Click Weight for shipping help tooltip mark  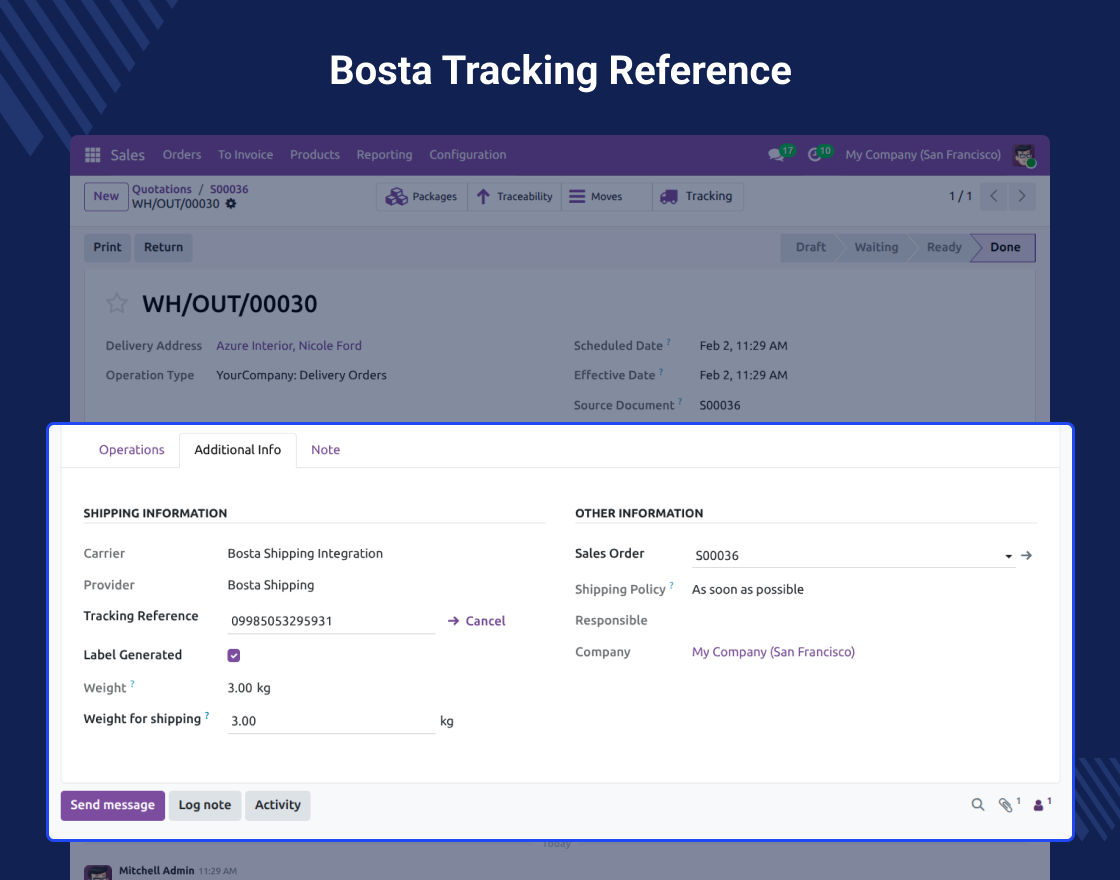pos(207,714)
